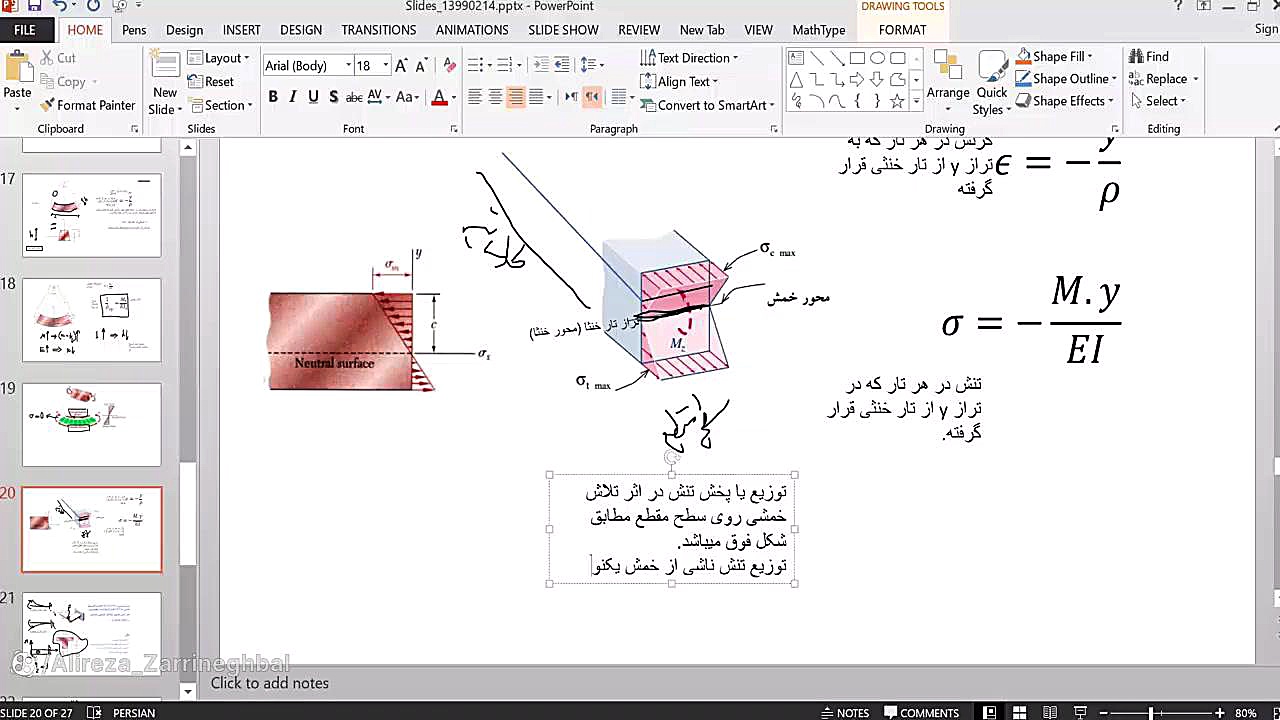Toggle strikethrough formatting
The height and width of the screenshot is (720, 1280).
point(353,97)
